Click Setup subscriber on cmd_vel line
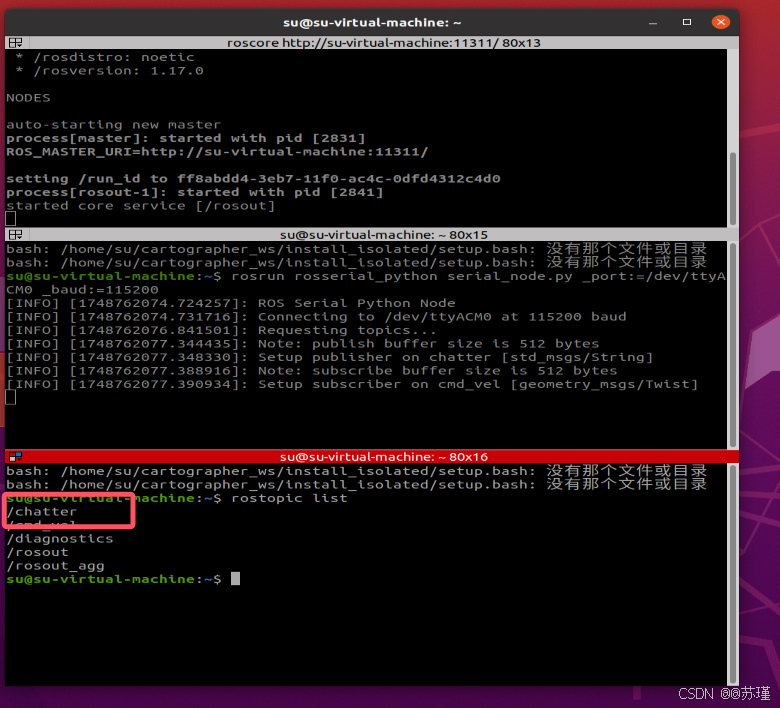Viewport: 780px width, 708px height. 352,384
